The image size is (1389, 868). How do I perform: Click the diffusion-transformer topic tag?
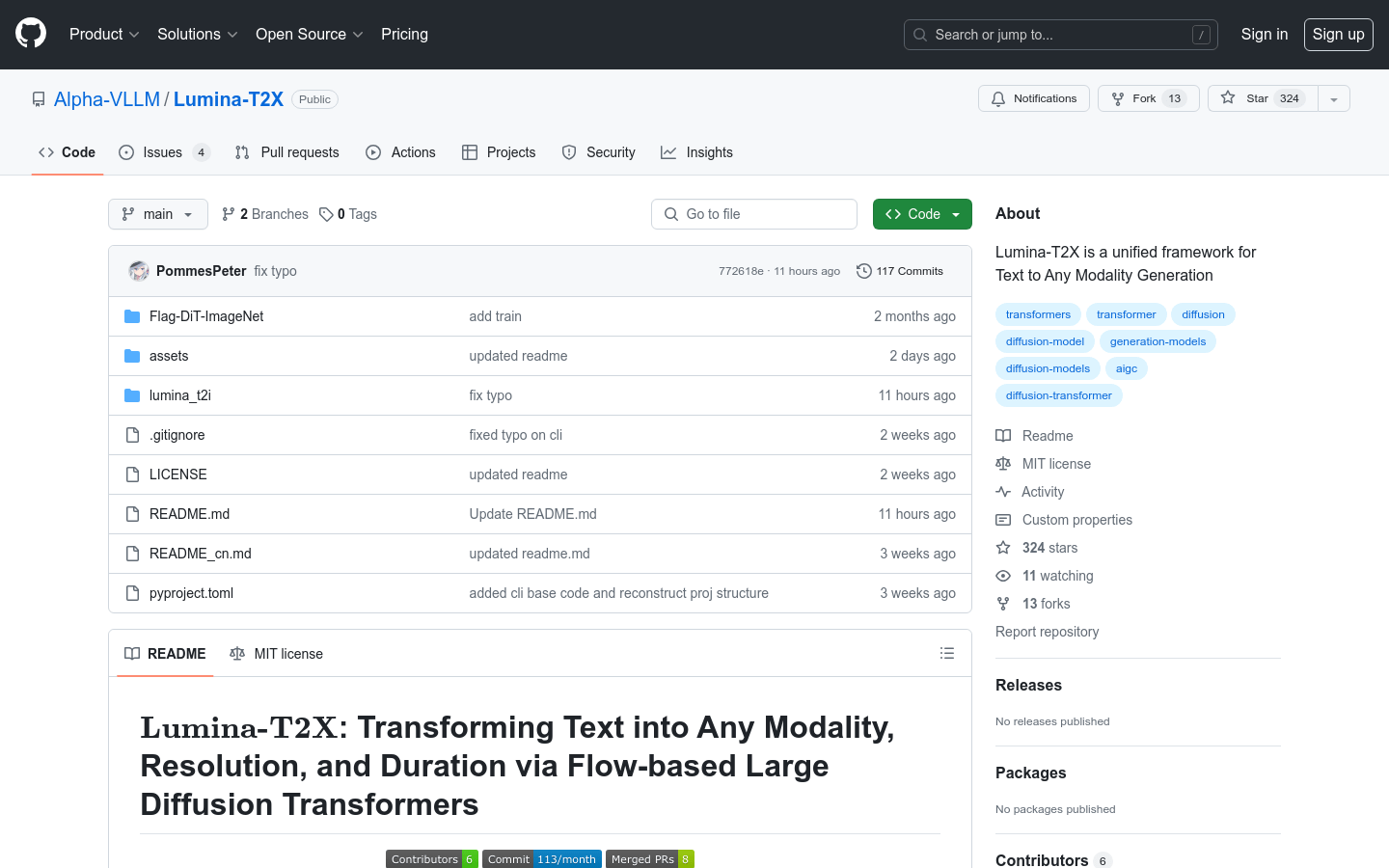1059,395
